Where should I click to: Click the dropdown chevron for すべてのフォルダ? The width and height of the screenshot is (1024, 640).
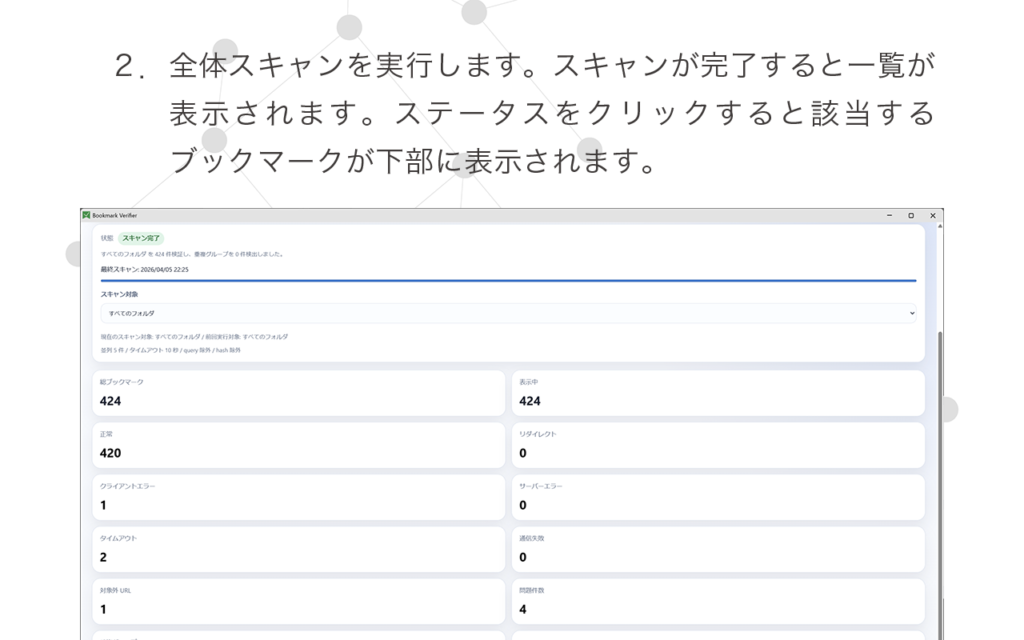click(911, 313)
